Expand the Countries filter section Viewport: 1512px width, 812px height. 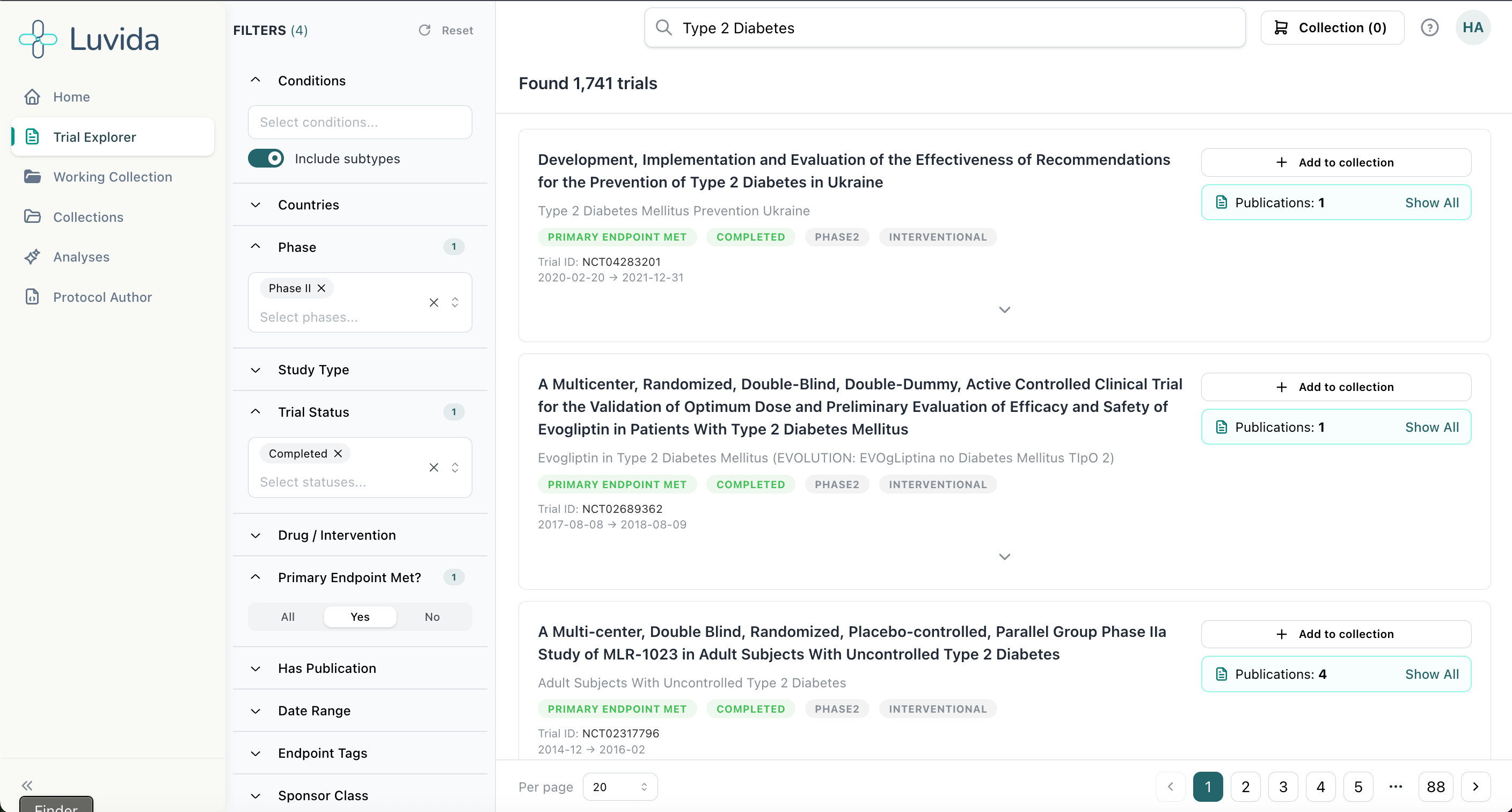[308, 205]
